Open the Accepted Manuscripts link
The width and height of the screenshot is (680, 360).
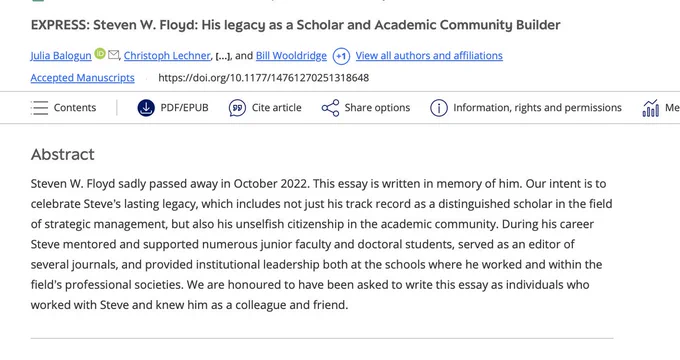pos(82,78)
